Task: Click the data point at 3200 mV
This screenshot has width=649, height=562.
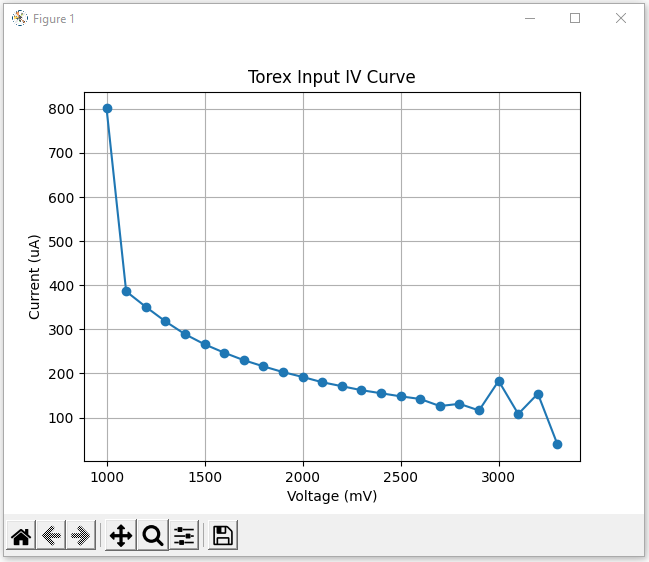Action: point(538,394)
